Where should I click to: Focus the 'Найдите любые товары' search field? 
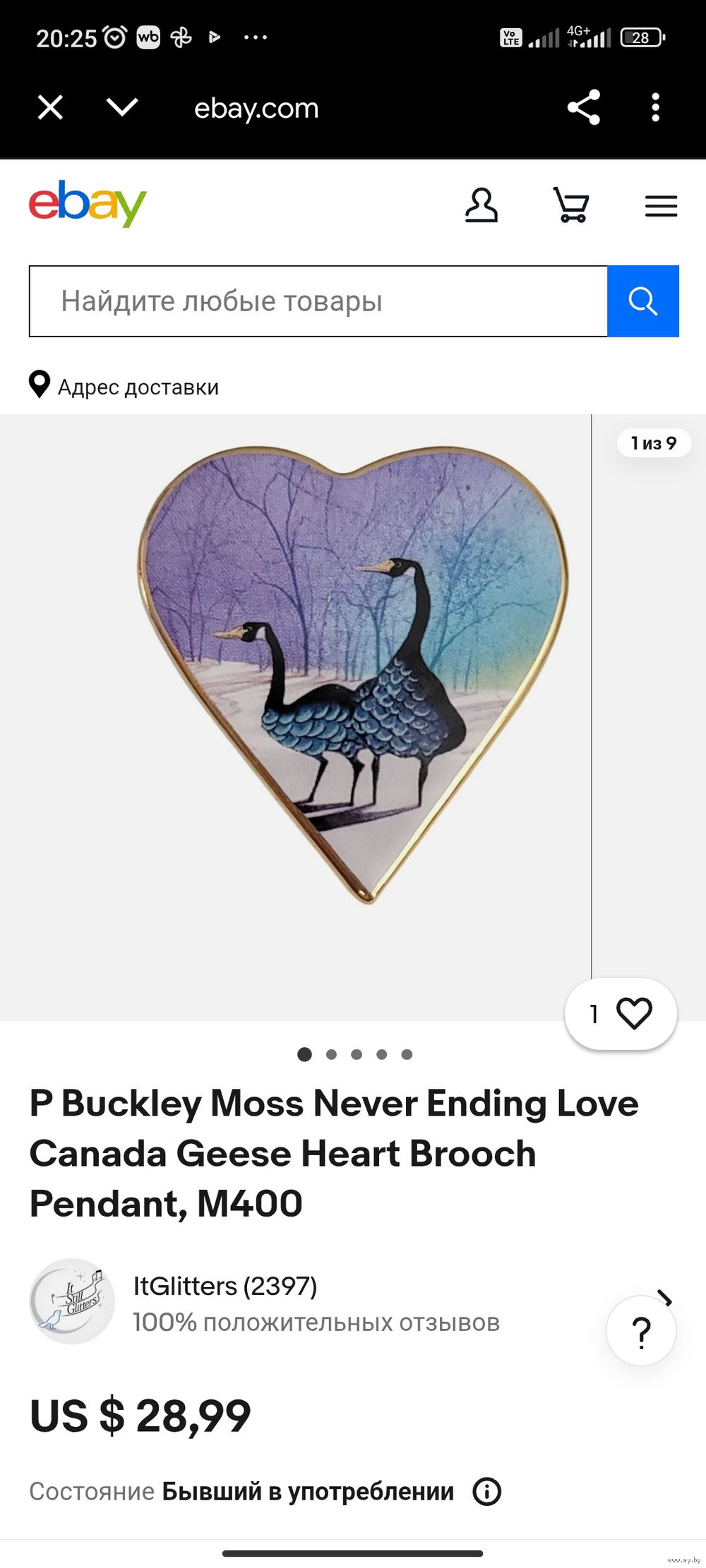pyautogui.click(x=318, y=301)
